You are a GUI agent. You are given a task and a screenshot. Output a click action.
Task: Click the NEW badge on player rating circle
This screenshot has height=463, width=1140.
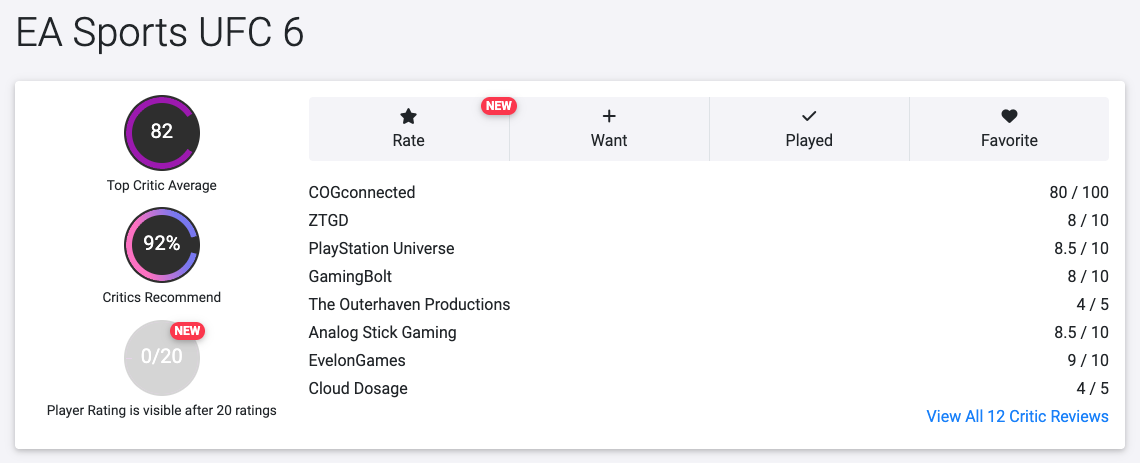click(188, 331)
